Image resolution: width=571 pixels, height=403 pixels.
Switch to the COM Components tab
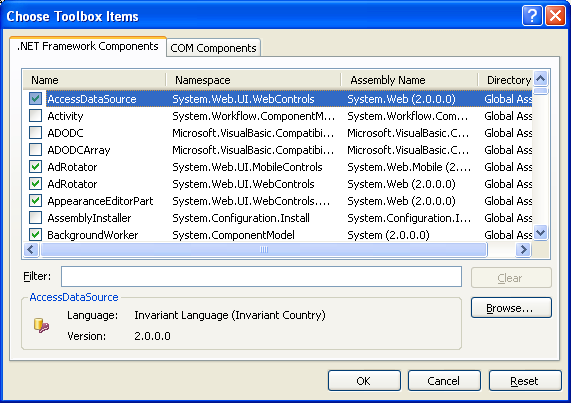pos(213,48)
